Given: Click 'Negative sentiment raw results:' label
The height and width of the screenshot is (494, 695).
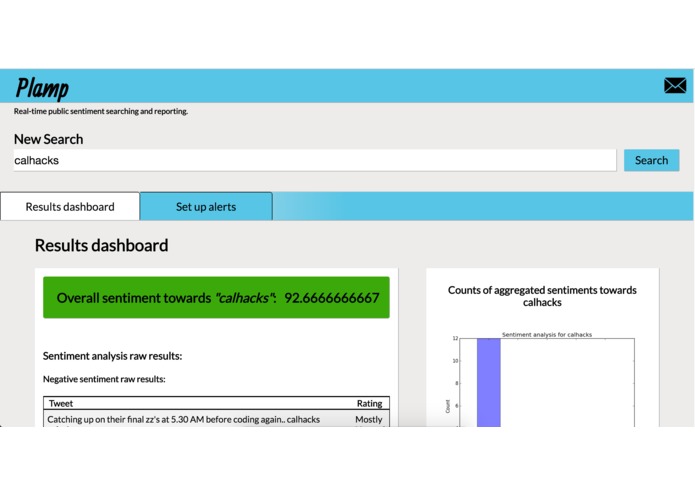Looking at the screenshot, I should tap(104, 379).
